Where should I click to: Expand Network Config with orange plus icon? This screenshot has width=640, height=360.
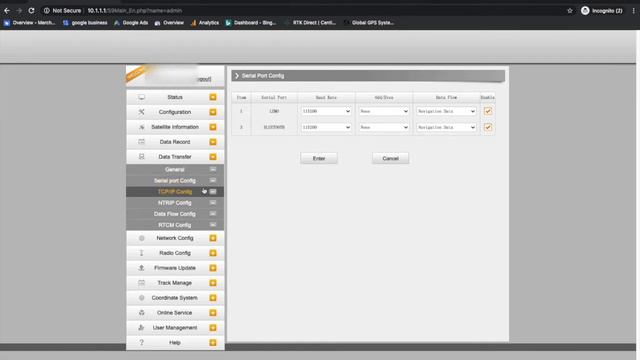pos(213,238)
